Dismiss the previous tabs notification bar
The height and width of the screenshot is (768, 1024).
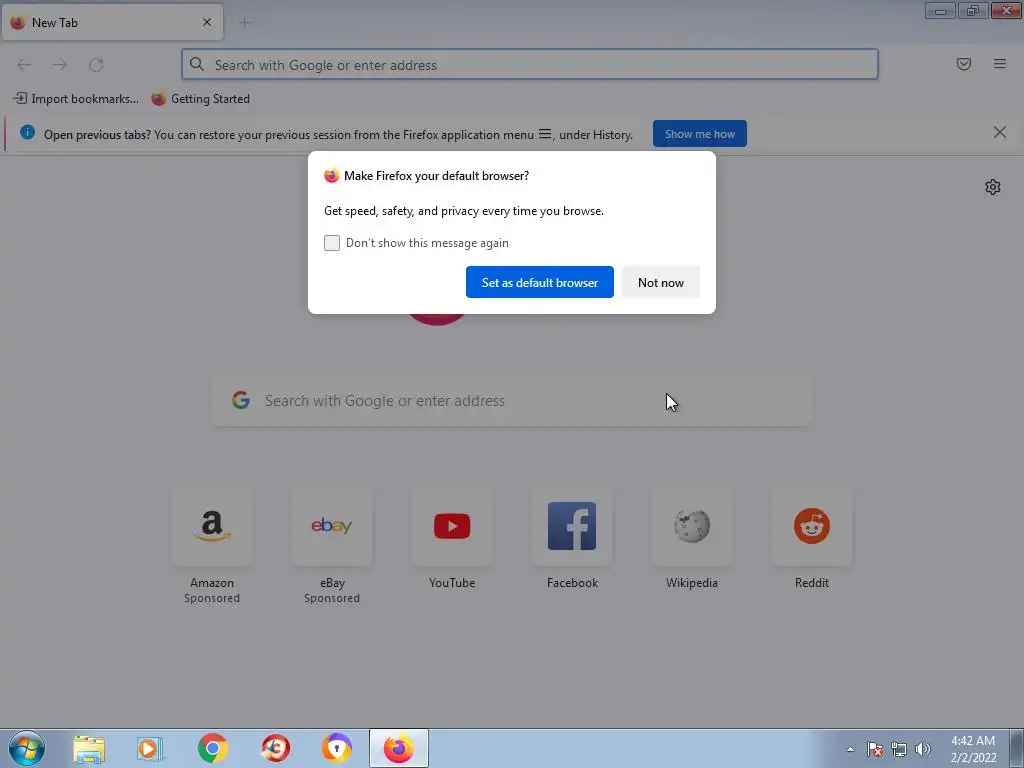pyautogui.click(x=999, y=133)
